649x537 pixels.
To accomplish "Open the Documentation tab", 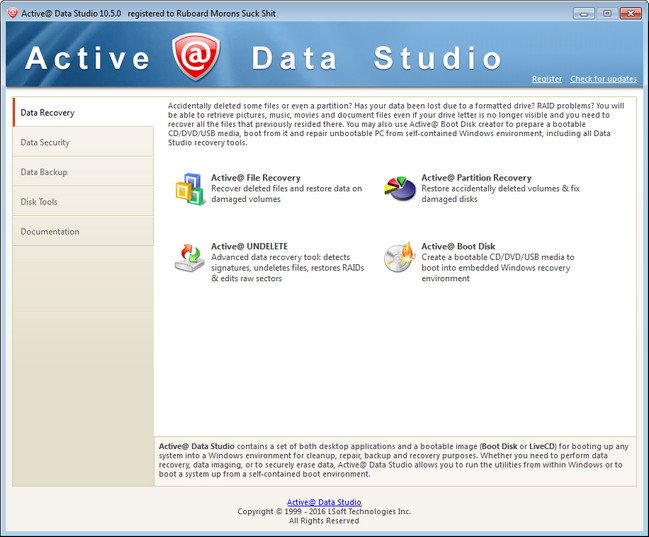I will tap(83, 231).
